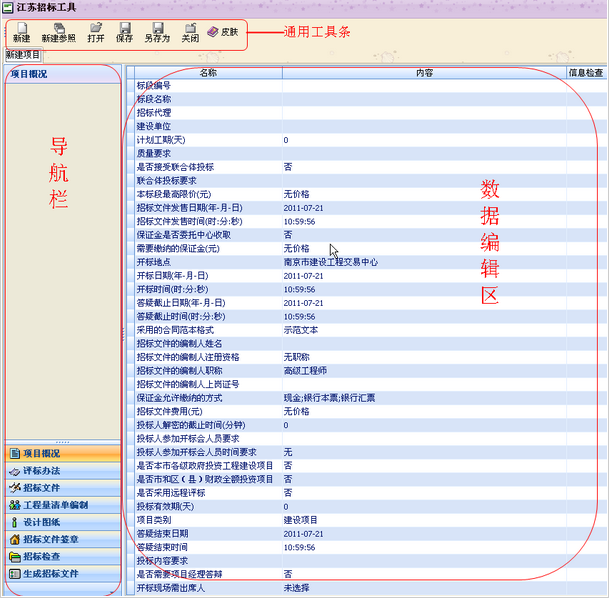Click the 联合体投标要求 row label
The height and width of the screenshot is (598, 615).
167,181
